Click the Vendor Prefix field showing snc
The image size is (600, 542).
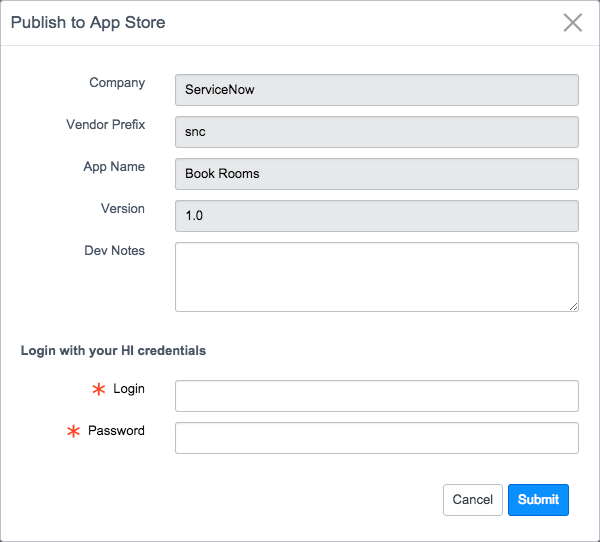pos(377,132)
